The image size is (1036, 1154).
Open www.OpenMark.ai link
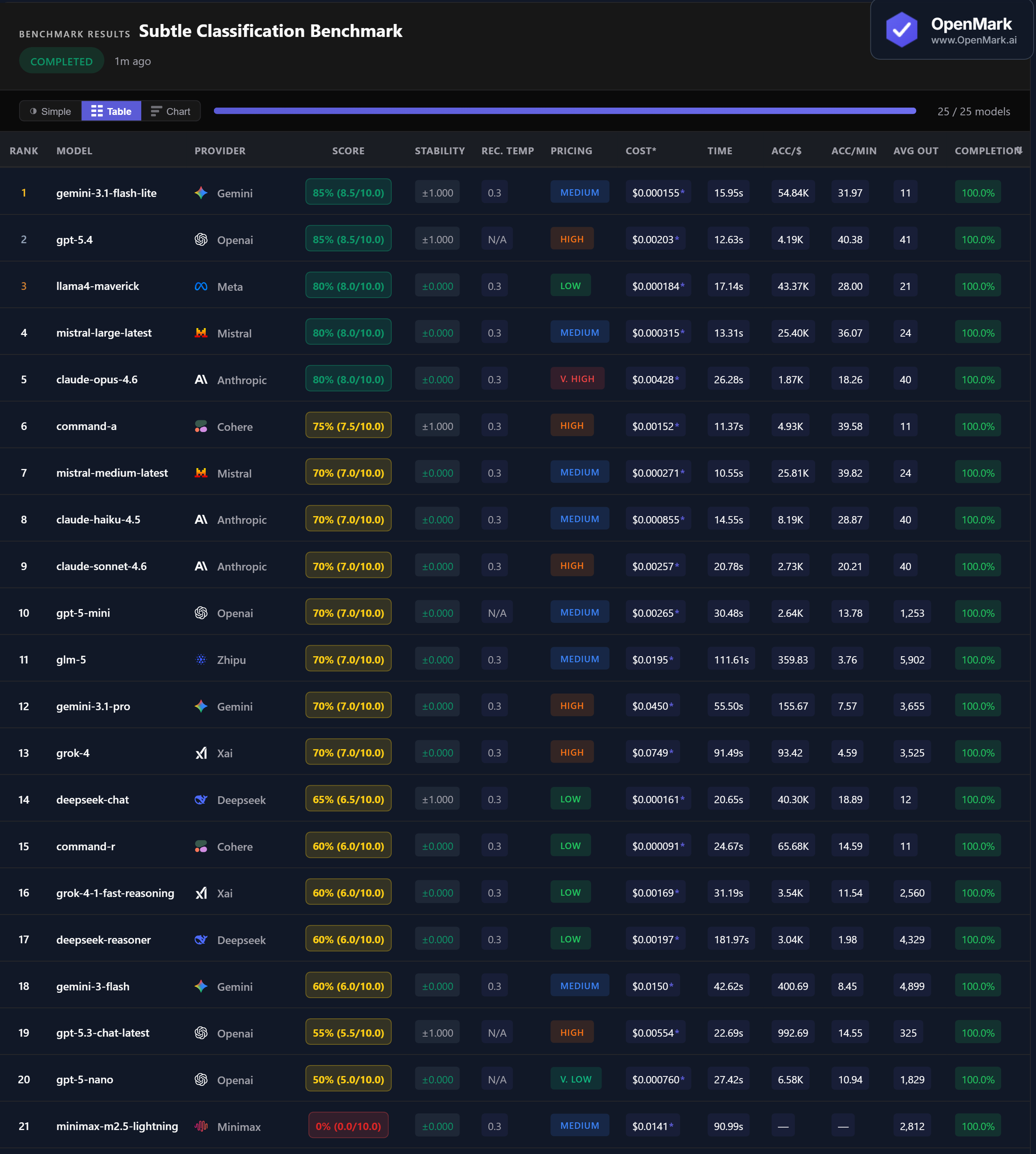point(973,41)
